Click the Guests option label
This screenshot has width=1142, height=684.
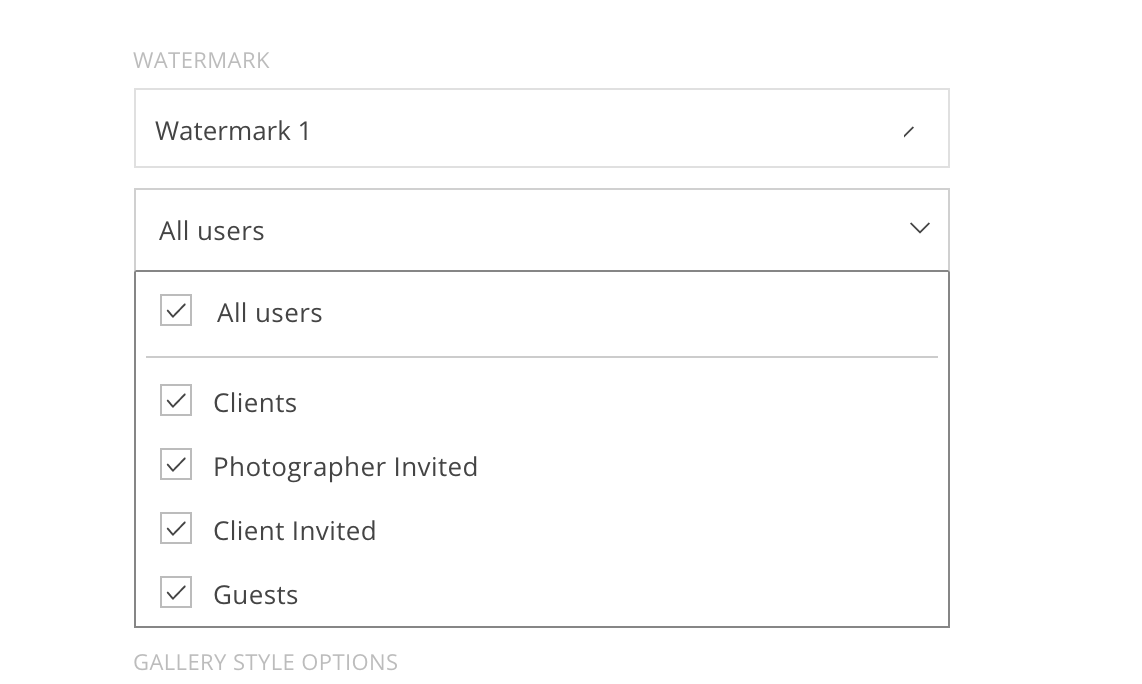coord(255,595)
